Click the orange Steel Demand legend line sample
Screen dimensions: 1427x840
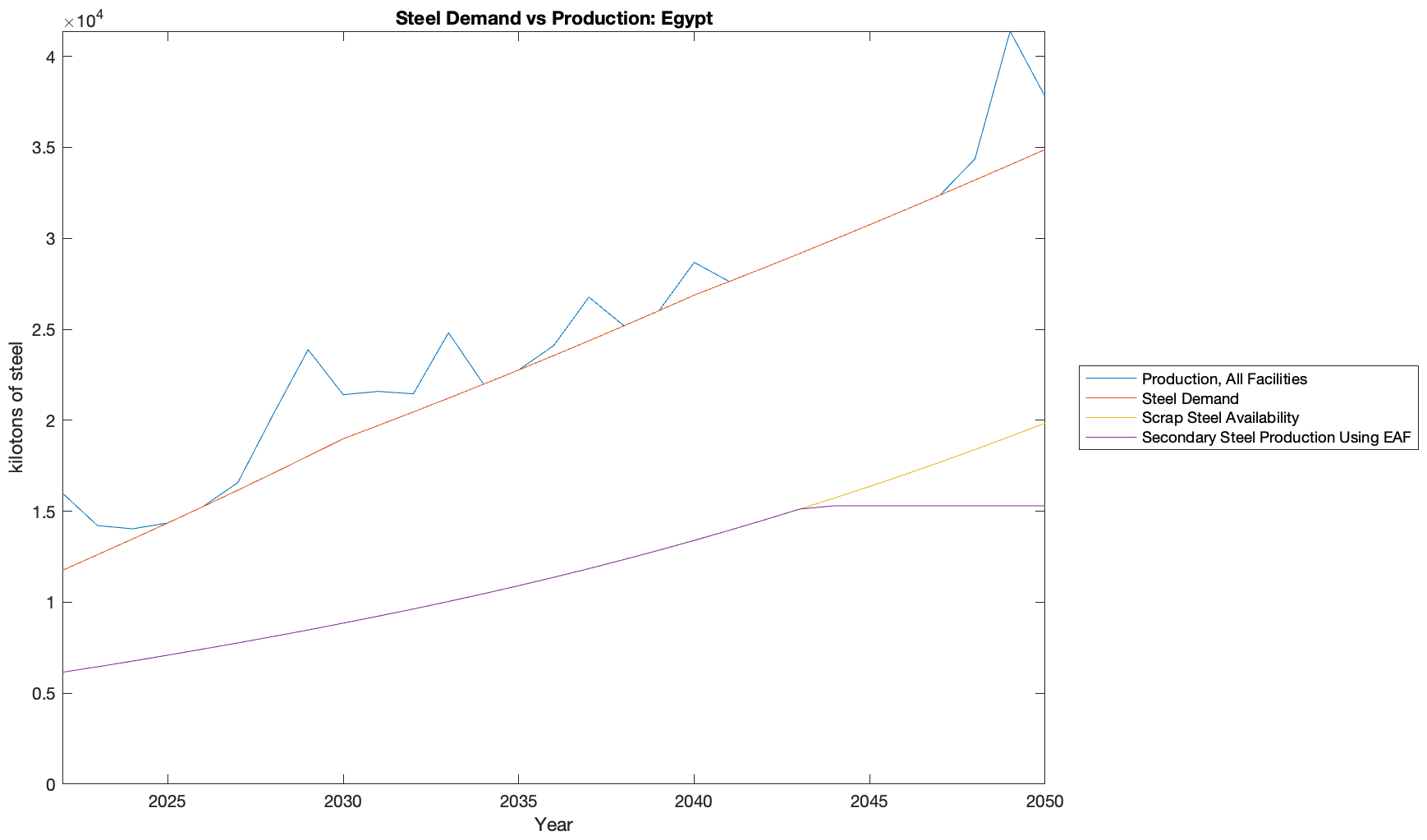(1111, 398)
